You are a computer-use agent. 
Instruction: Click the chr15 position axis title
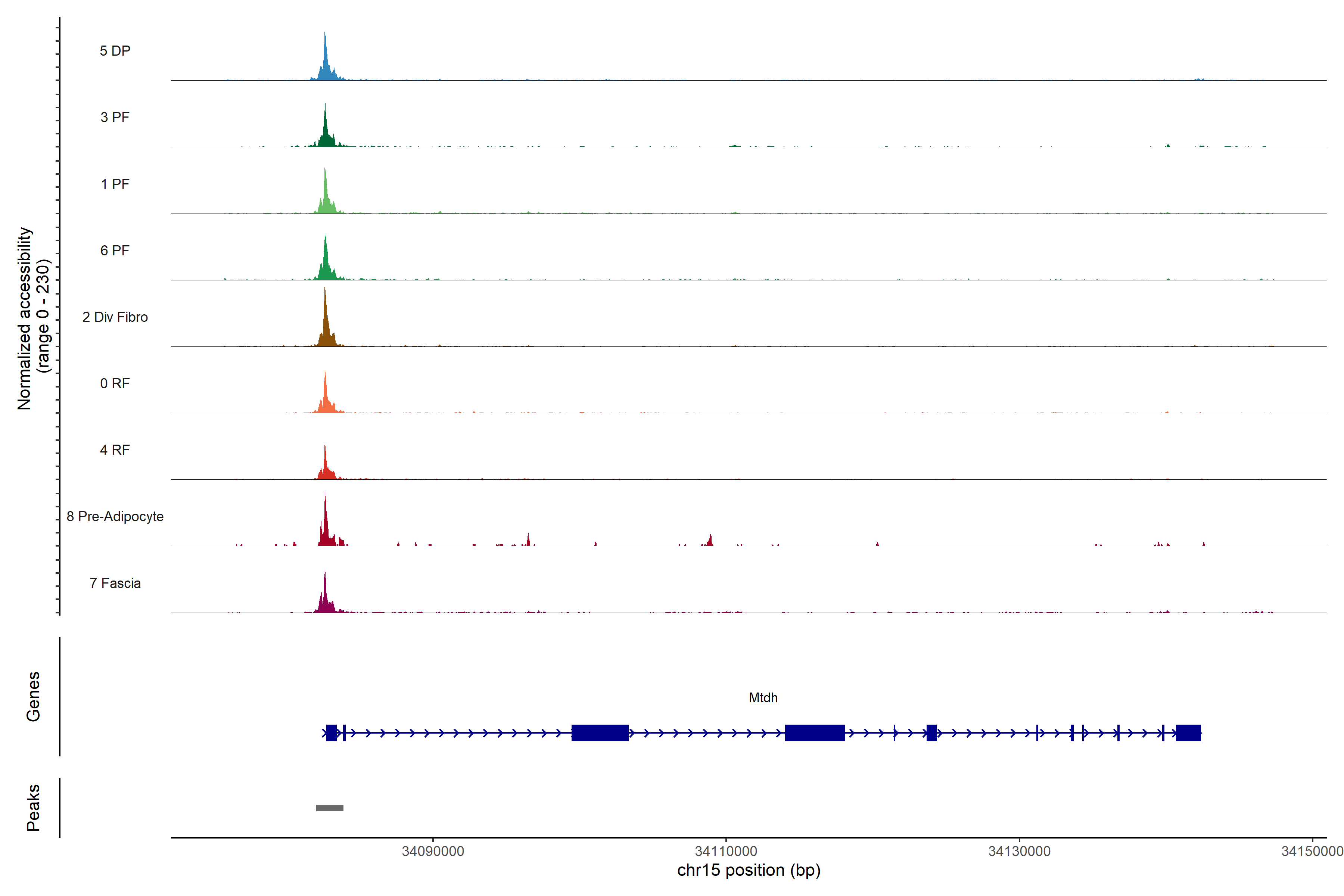tap(749, 870)
